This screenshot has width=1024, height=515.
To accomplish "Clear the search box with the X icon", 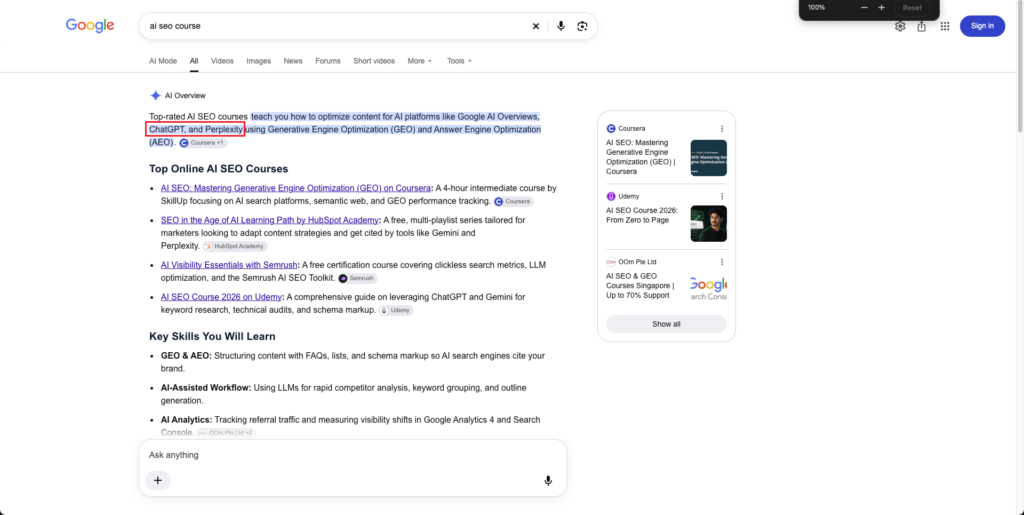I will tap(536, 26).
